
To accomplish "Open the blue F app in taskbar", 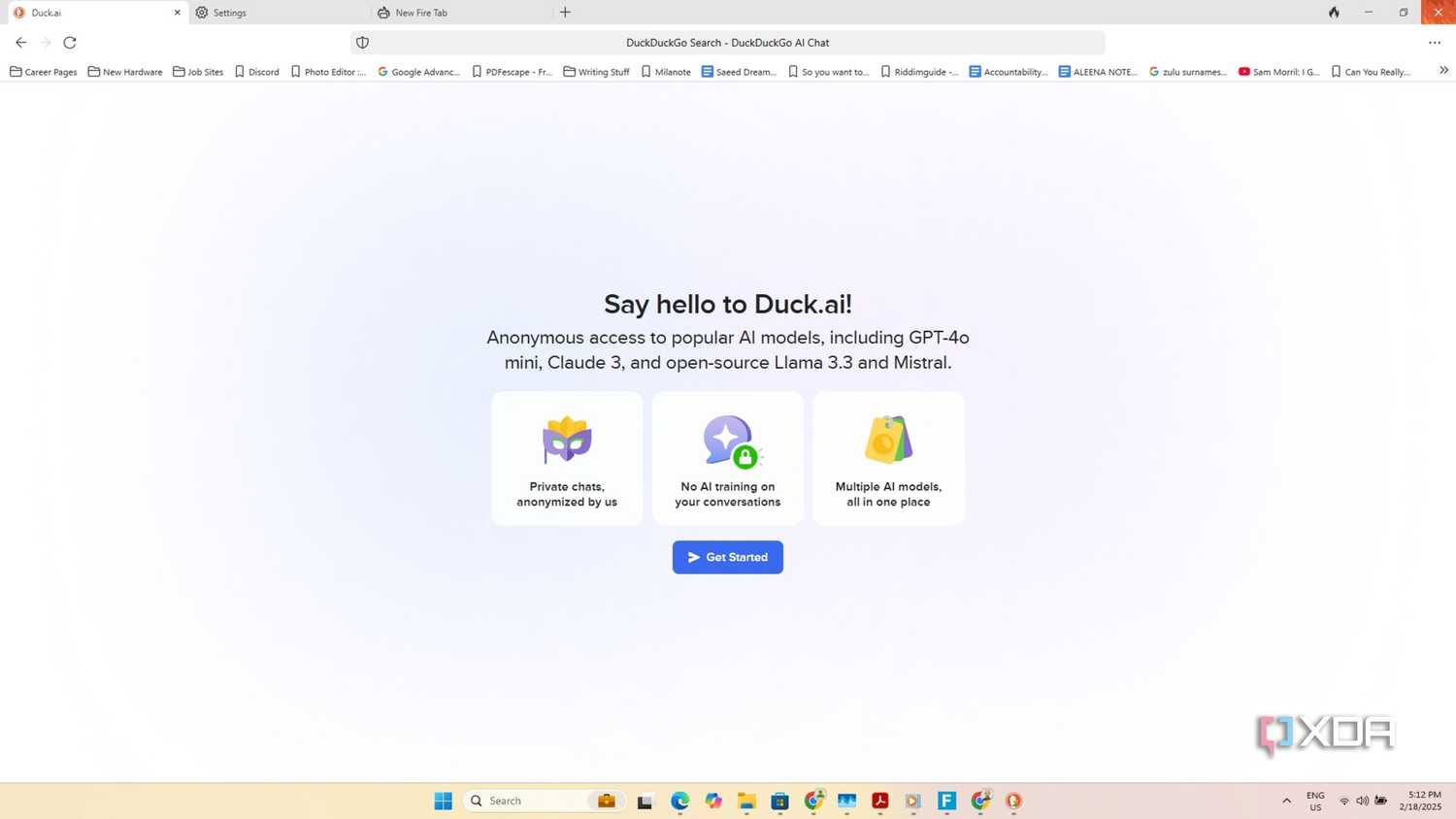I will click(947, 801).
